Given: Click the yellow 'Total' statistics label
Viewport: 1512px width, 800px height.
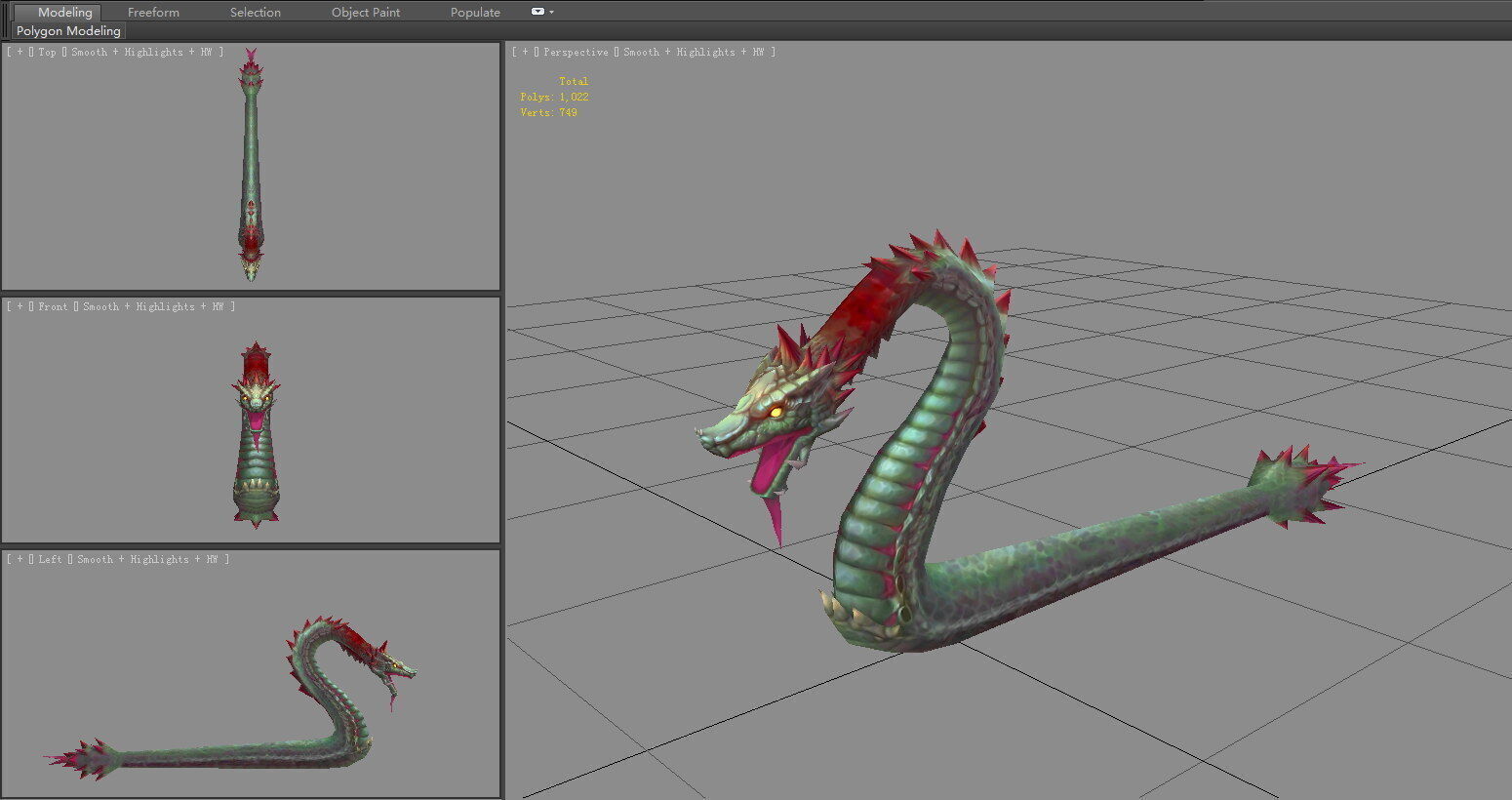Looking at the screenshot, I should pyautogui.click(x=574, y=81).
